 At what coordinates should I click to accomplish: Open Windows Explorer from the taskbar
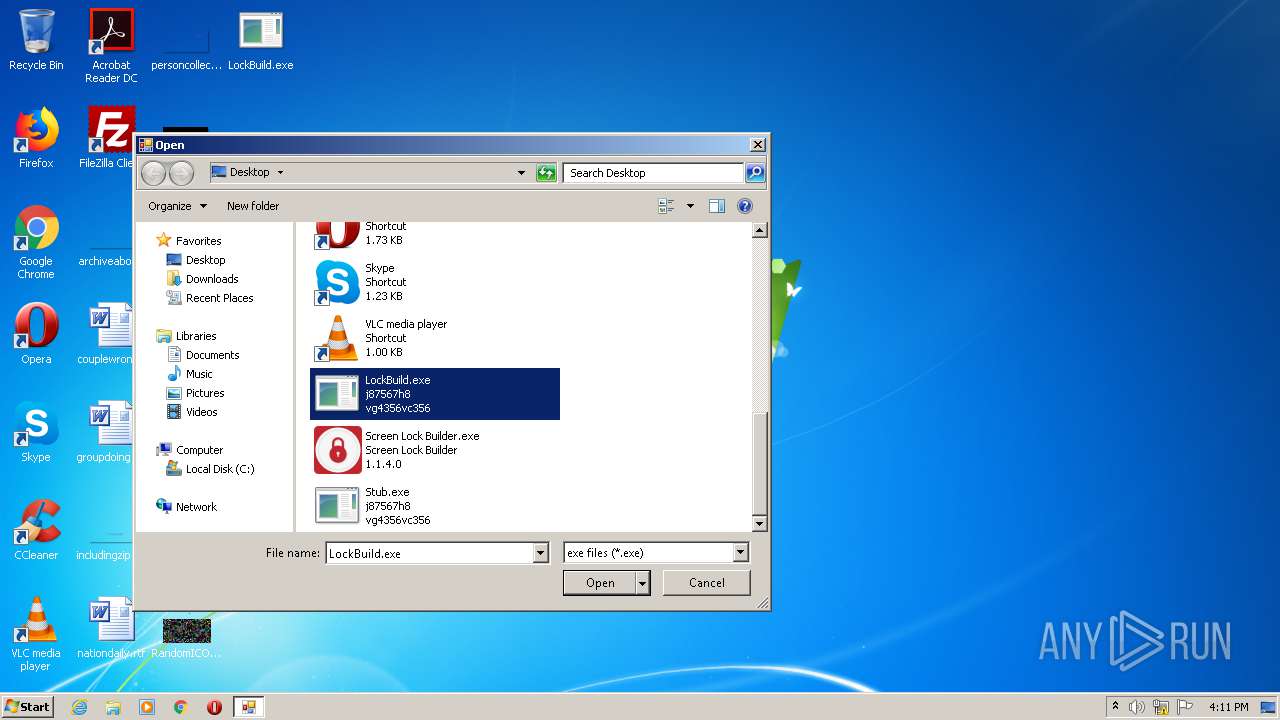coord(113,707)
